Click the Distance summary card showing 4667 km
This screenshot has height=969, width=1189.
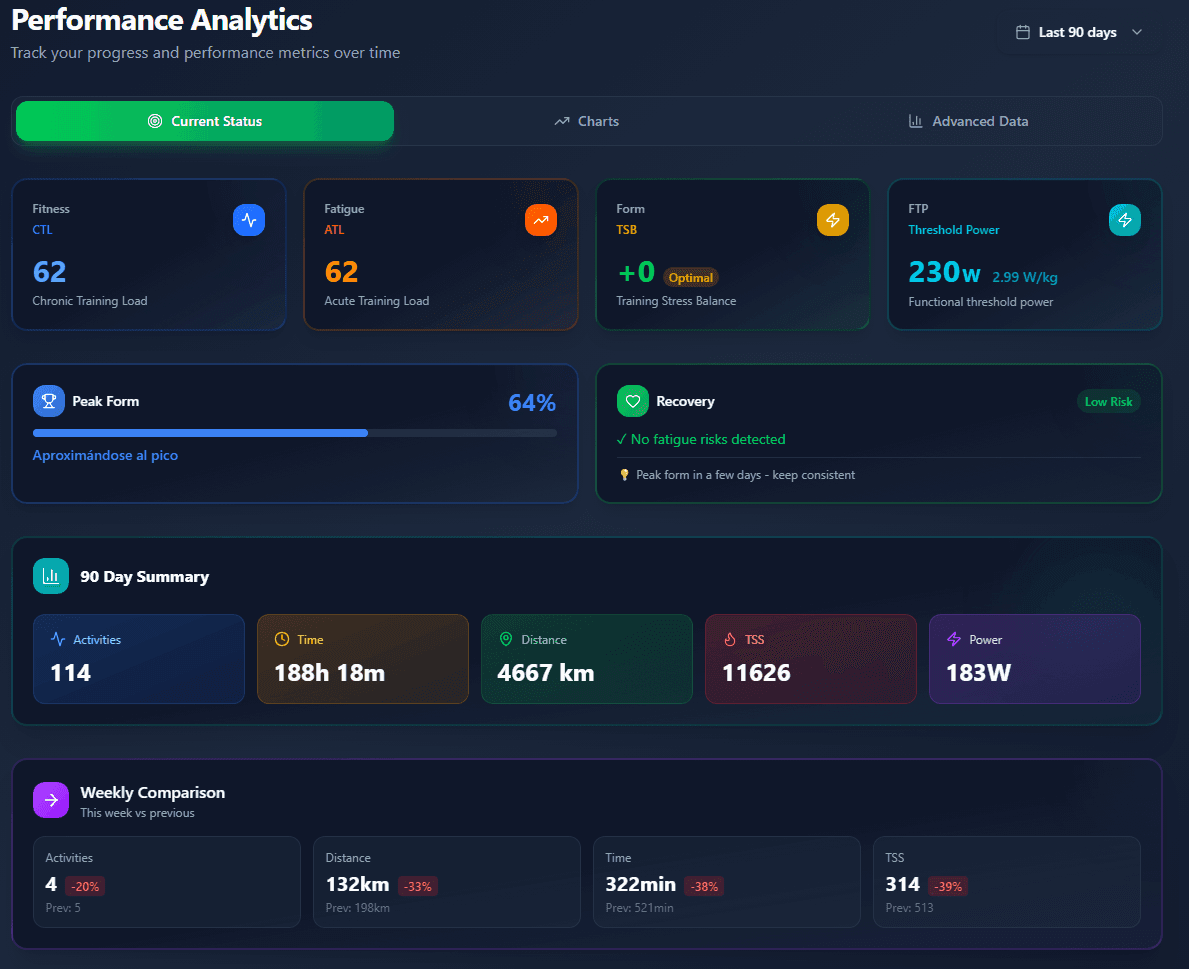(x=586, y=658)
